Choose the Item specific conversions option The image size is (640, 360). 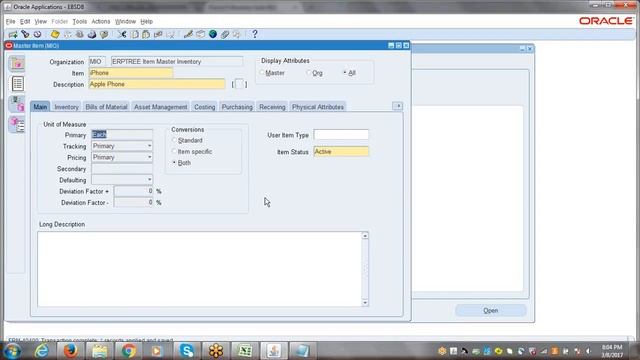point(174,151)
